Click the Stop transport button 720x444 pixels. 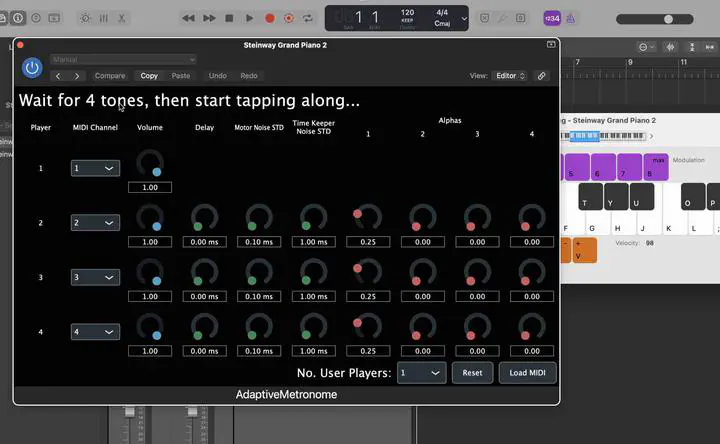[229, 18]
